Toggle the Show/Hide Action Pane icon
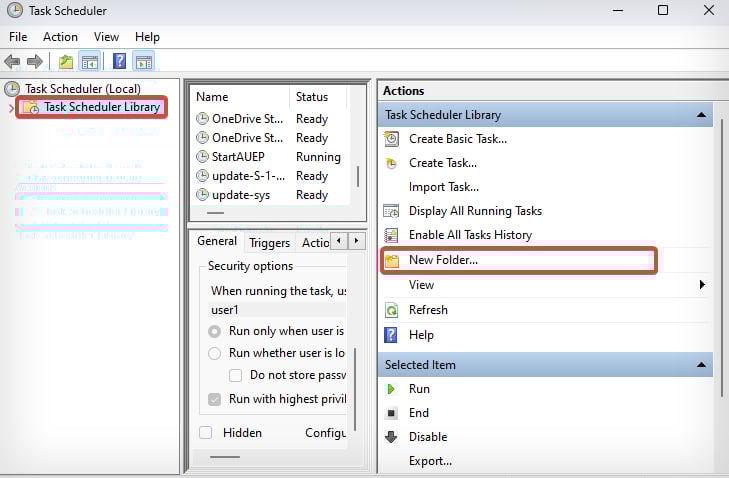The image size is (729, 478). [x=144, y=61]
